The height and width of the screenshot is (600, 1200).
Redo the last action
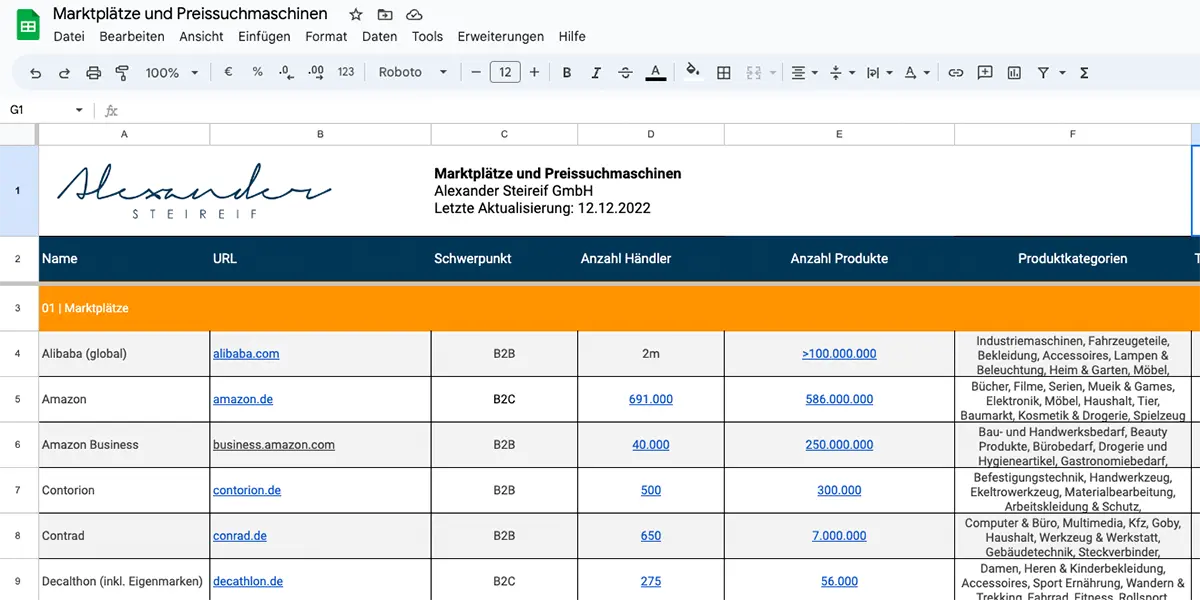coord(65,72)
